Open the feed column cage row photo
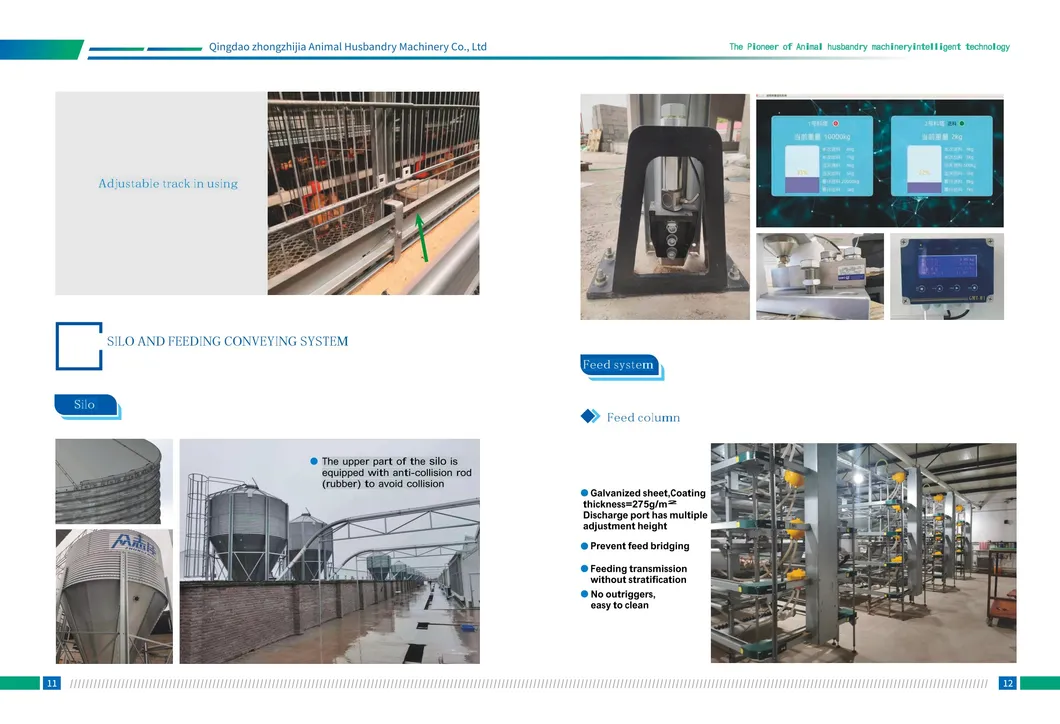The width and height of the screenshot is (1060, 724). (863, 553)
